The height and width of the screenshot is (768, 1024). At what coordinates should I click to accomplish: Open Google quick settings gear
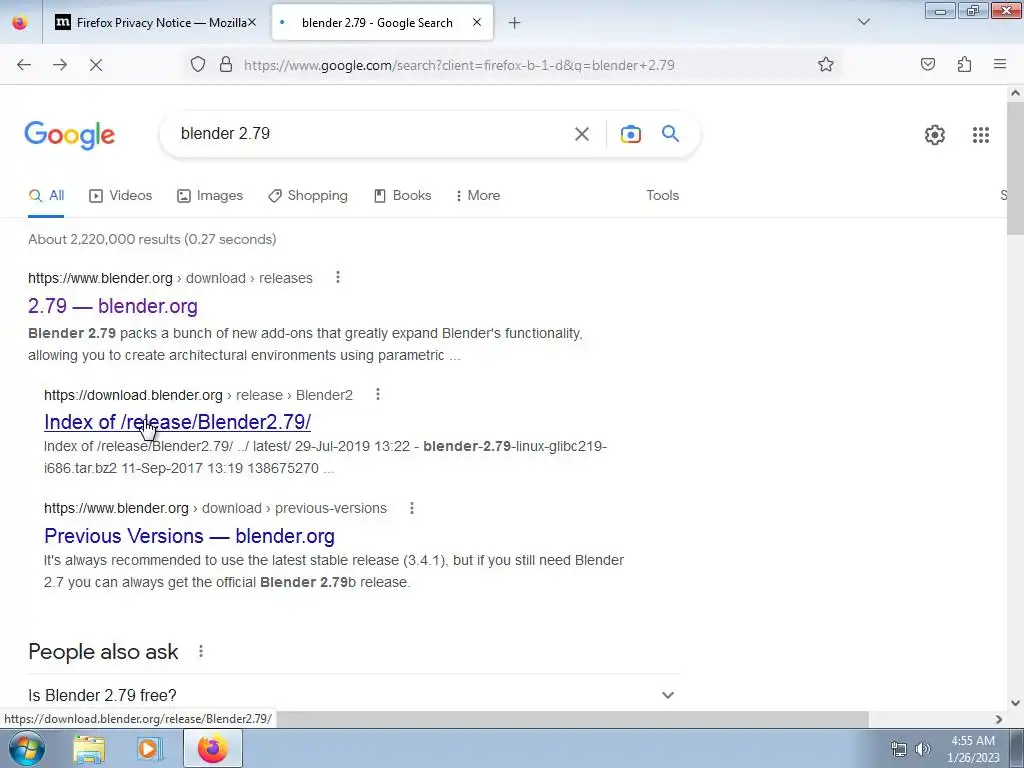935,135
